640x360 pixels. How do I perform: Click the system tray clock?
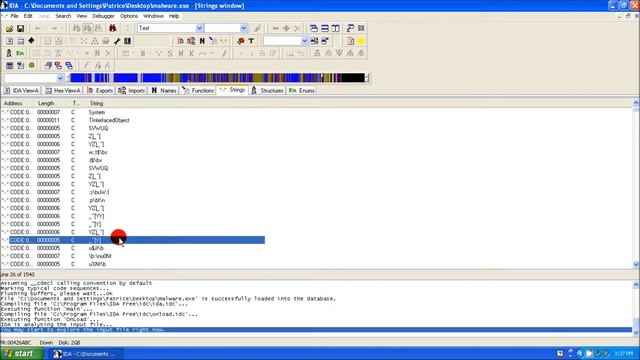[623, 353]
